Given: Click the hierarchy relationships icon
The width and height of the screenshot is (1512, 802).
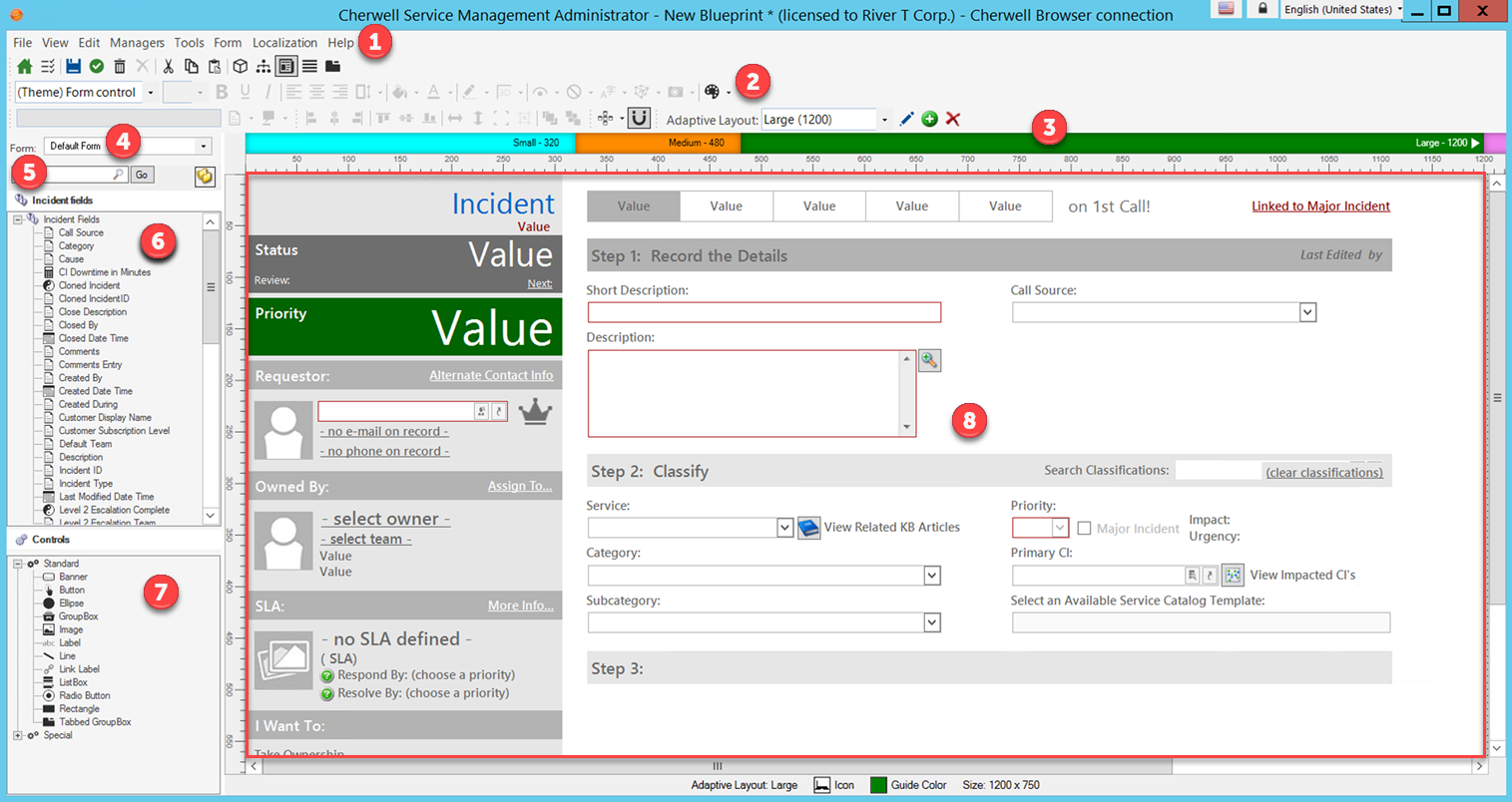Looking at the screenshot, I should click(x=262, y=67).
